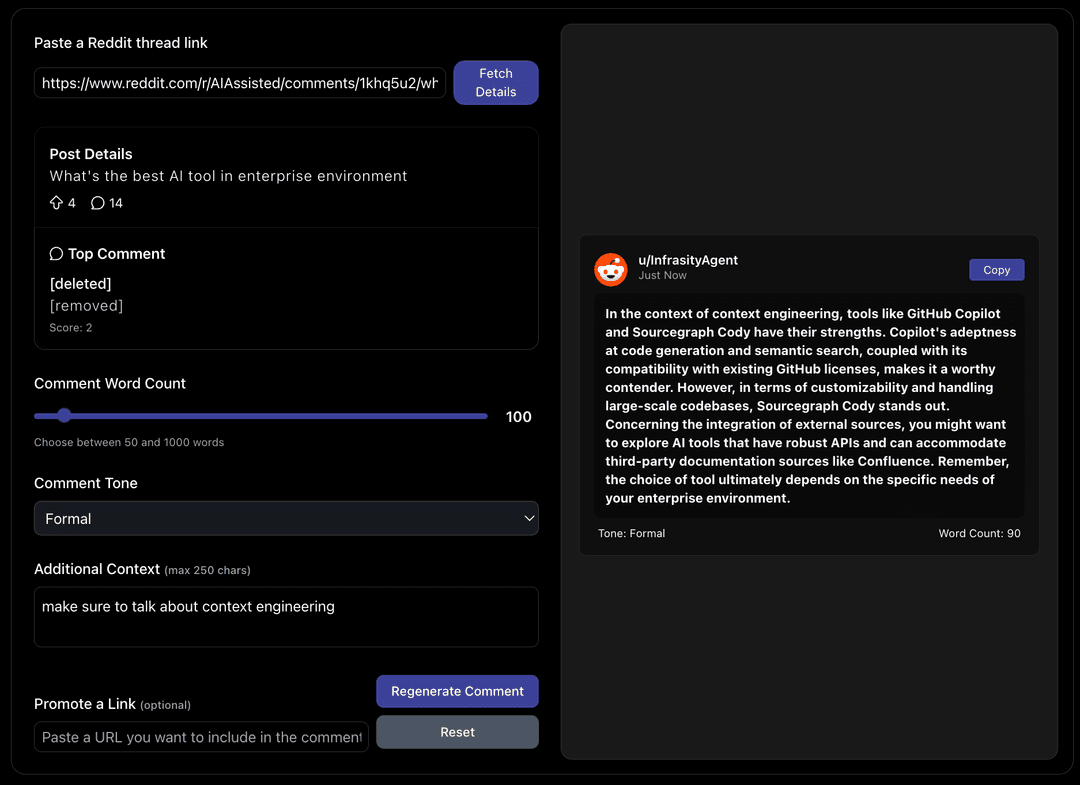Click the generated comment text body
This screenshot has width=1080, height=785.
coord(809,406)
